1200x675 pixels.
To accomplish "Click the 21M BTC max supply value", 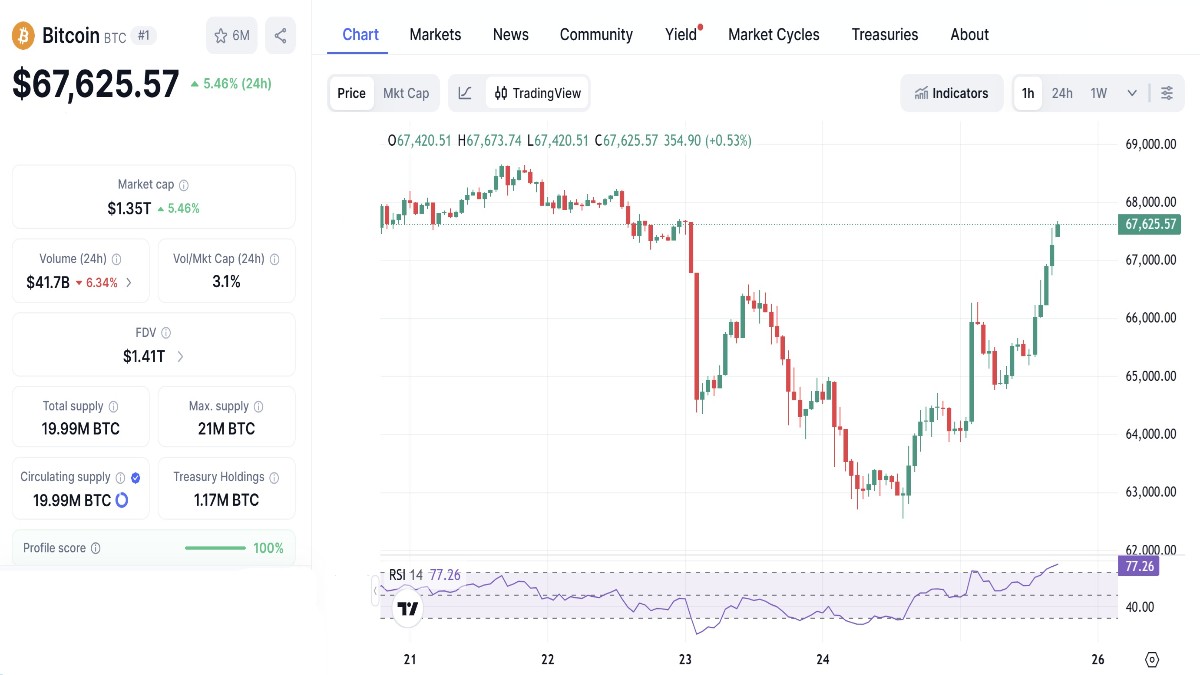I will (x=227, y=429).
